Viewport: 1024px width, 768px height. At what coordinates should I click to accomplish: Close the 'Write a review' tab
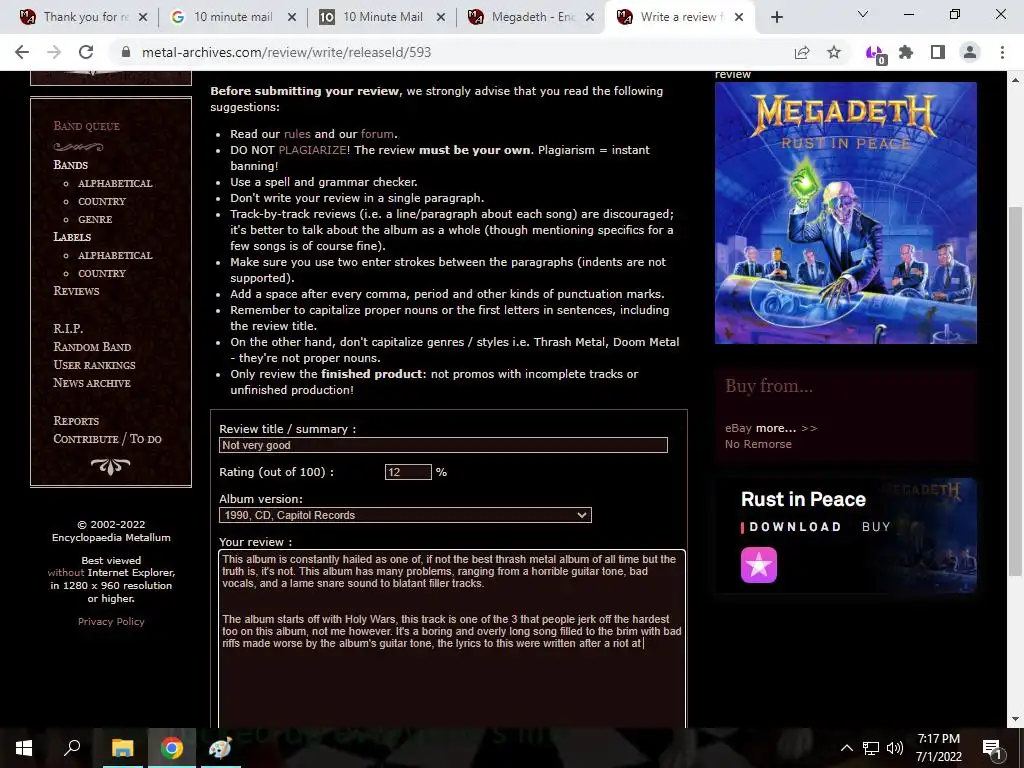click(x=739, y=17)
